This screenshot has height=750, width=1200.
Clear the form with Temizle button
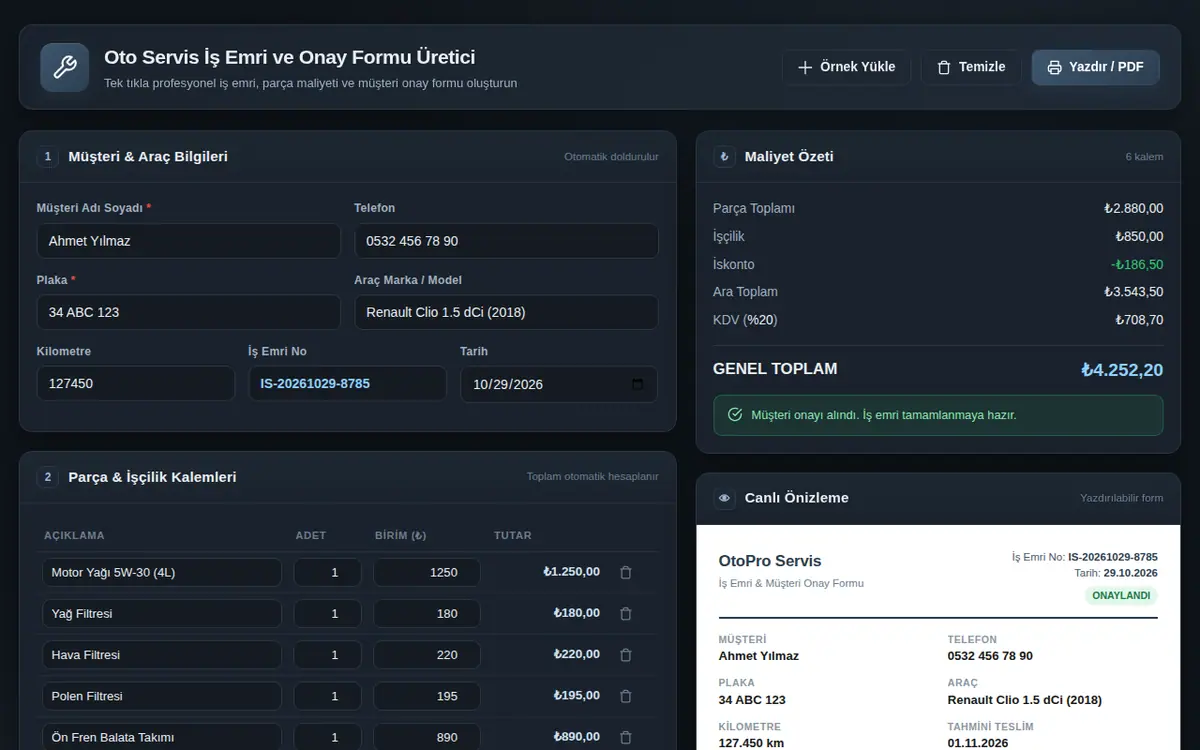971,68
